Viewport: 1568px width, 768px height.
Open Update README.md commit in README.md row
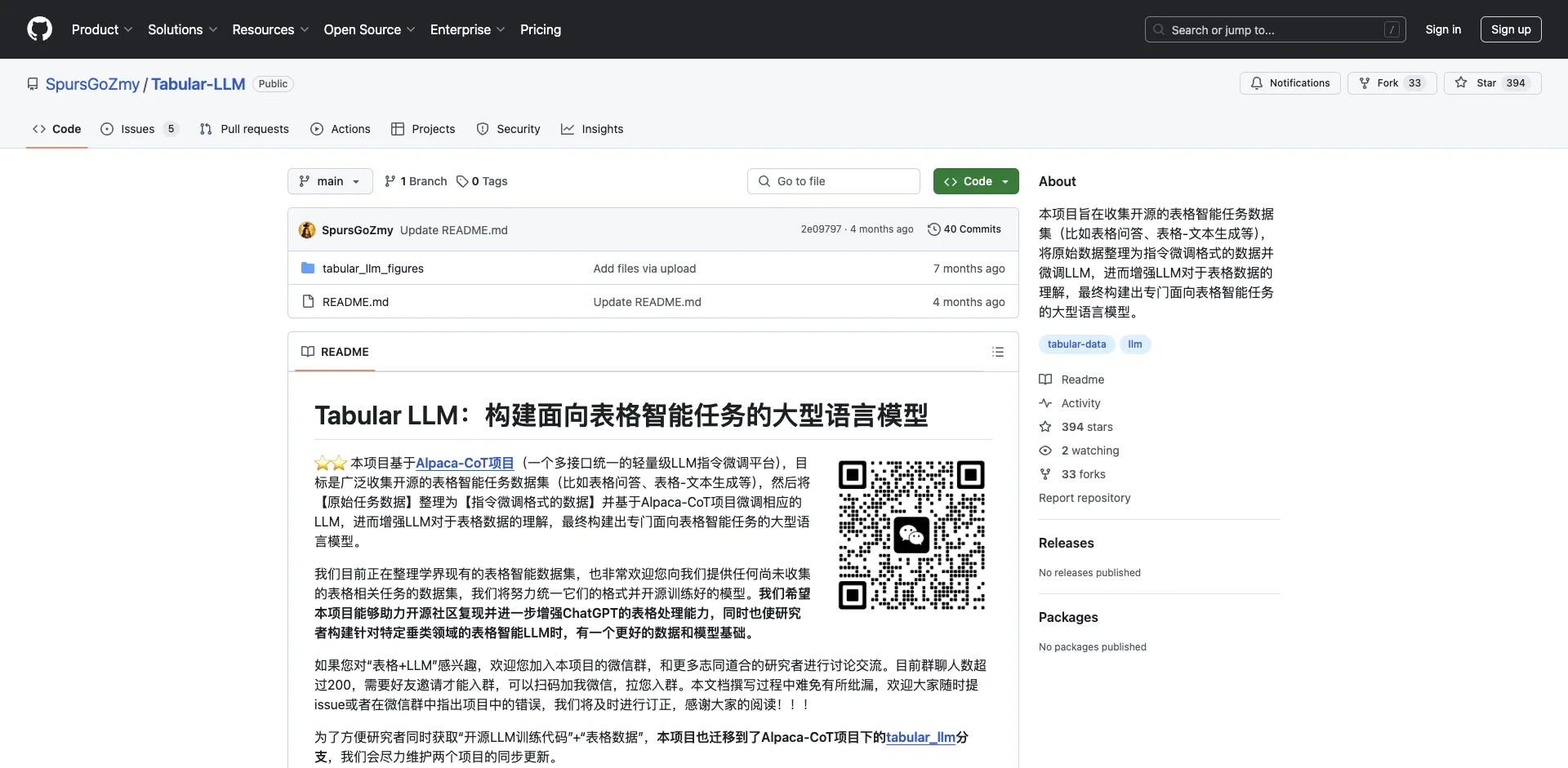pos(647,302)
